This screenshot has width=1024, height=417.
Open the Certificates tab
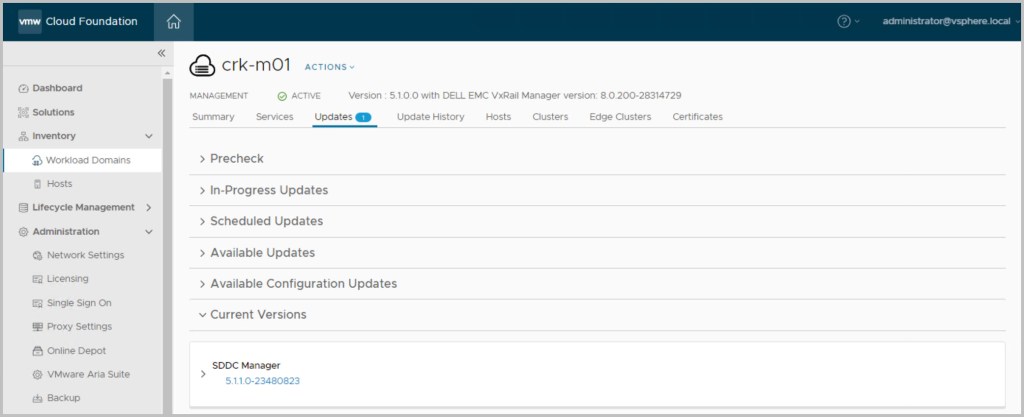click(x=697, y=117)
